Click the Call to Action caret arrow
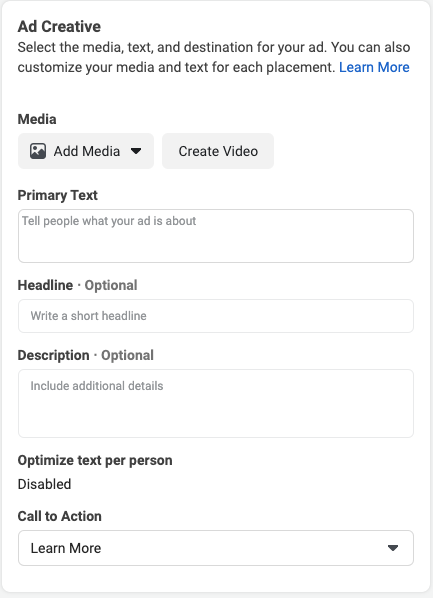The height and width of the screenshot is (598, 433). coord(393,548)
